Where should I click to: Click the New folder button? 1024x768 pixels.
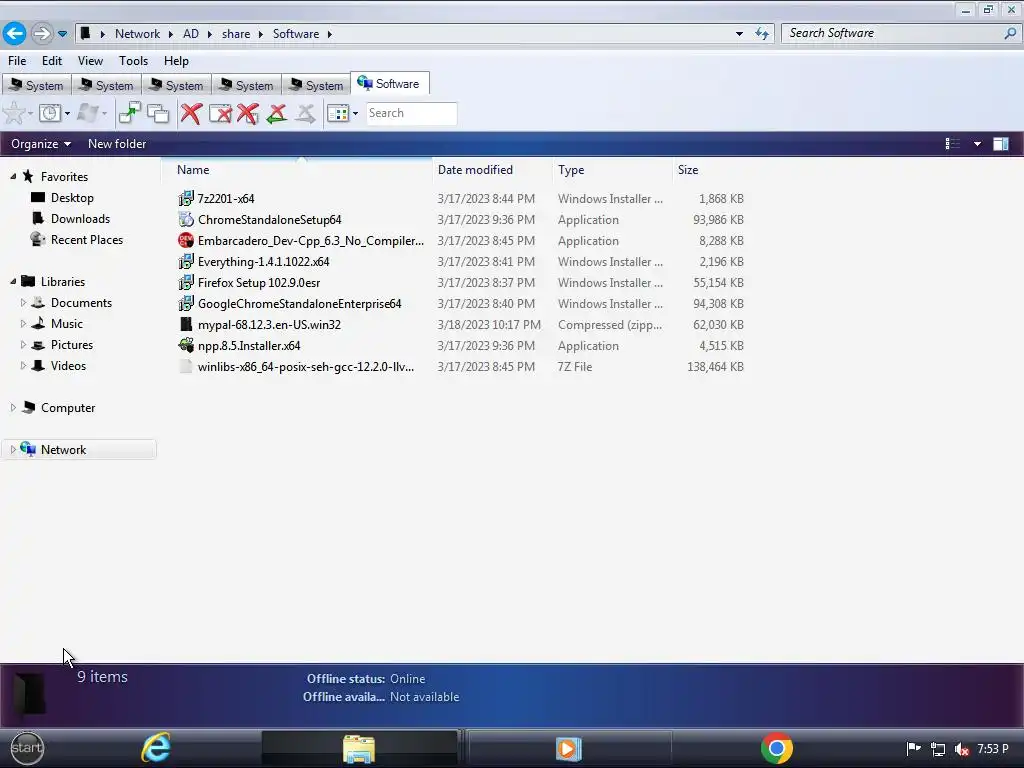point(117,144)
